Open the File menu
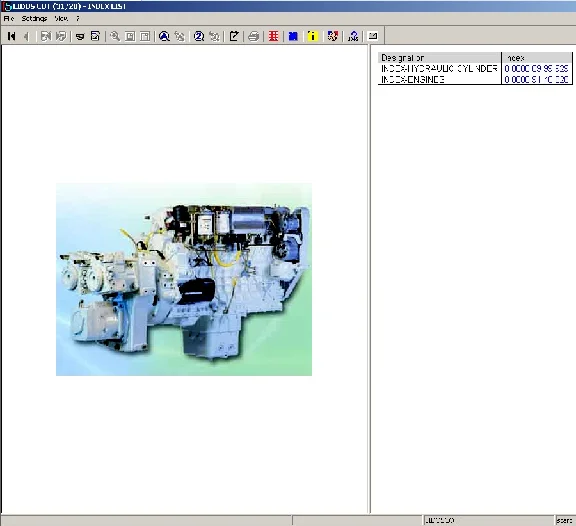Image resolution: width=576 pixels, height=526 pixels. coord(9,18)
